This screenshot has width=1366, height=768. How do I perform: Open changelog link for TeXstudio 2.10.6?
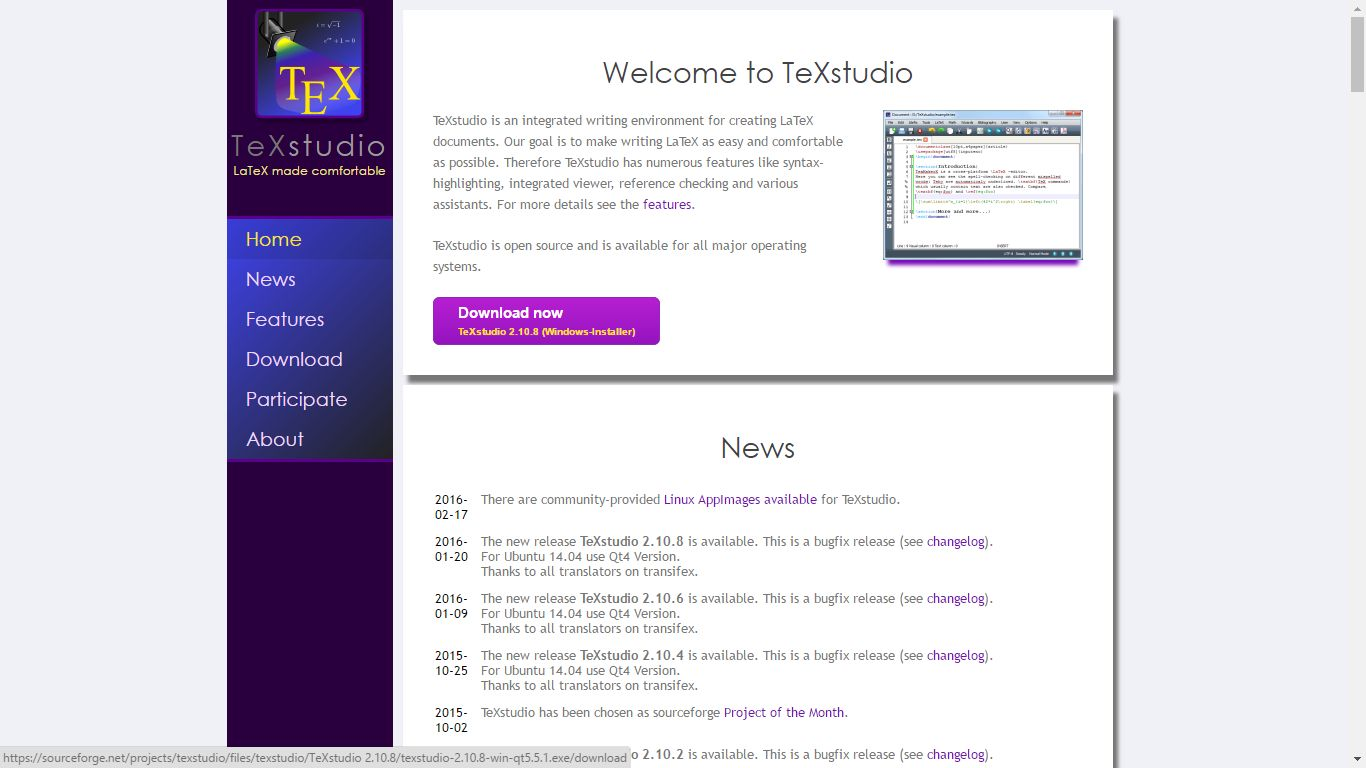(x=956, y=598)
